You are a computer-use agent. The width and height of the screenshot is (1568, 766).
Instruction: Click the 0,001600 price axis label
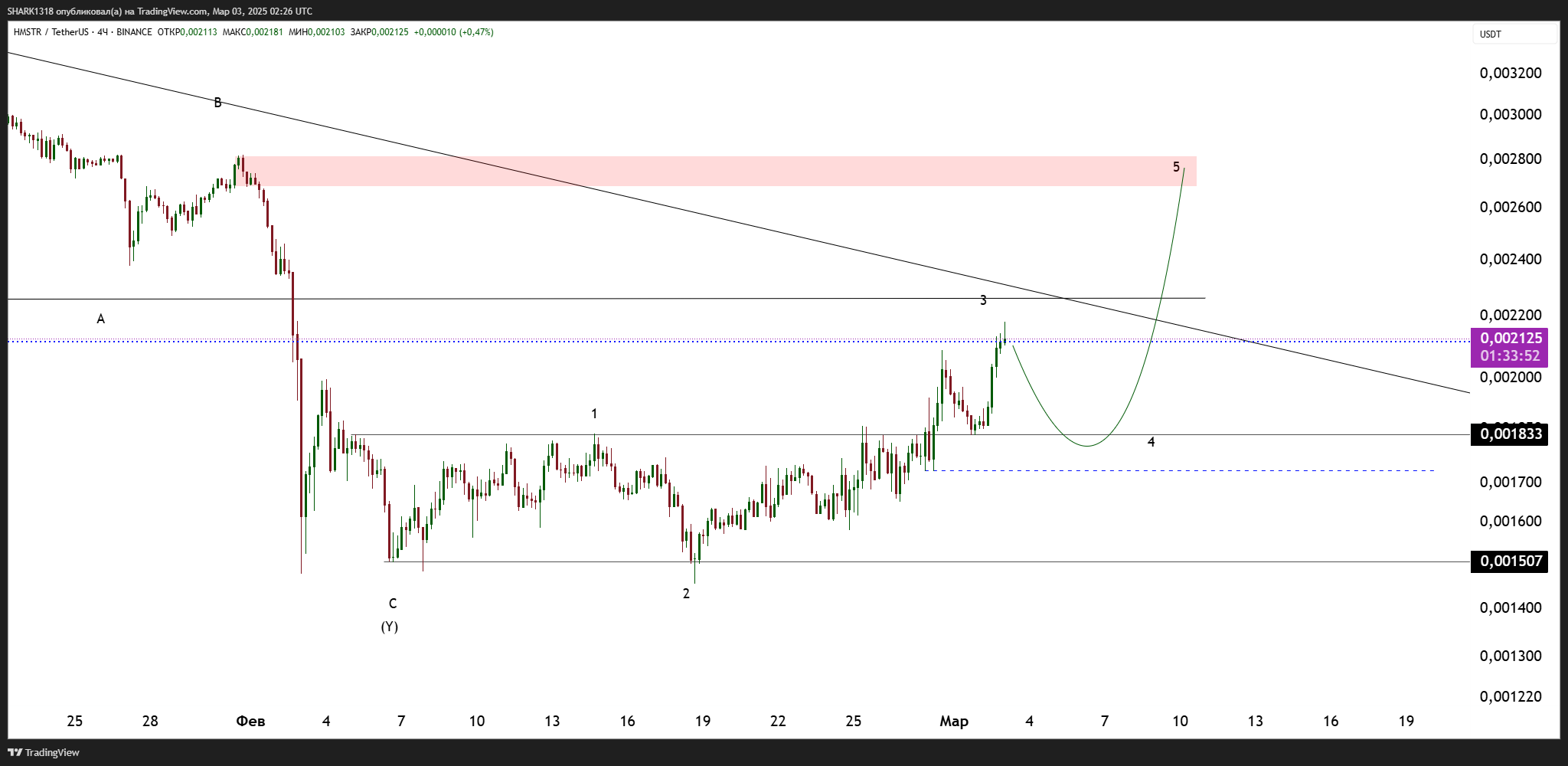pyautogui.click(x=1511, y=521)
